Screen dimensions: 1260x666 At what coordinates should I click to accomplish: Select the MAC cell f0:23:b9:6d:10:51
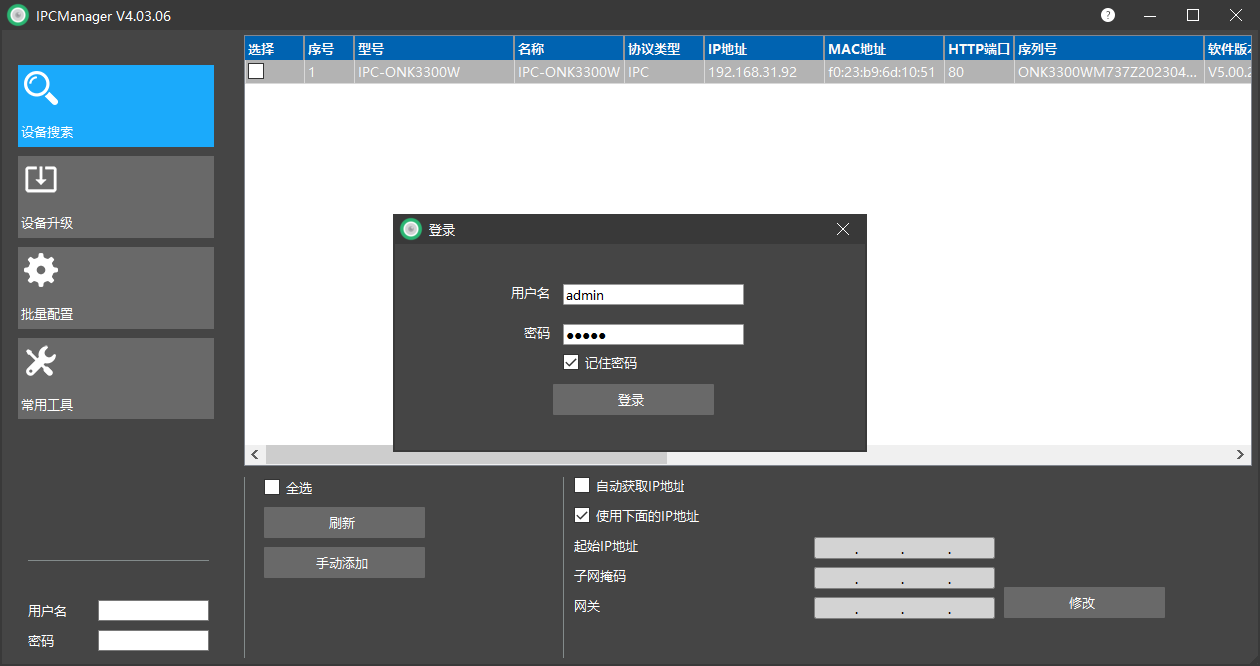pyautogui.click(x=884, y=72)
